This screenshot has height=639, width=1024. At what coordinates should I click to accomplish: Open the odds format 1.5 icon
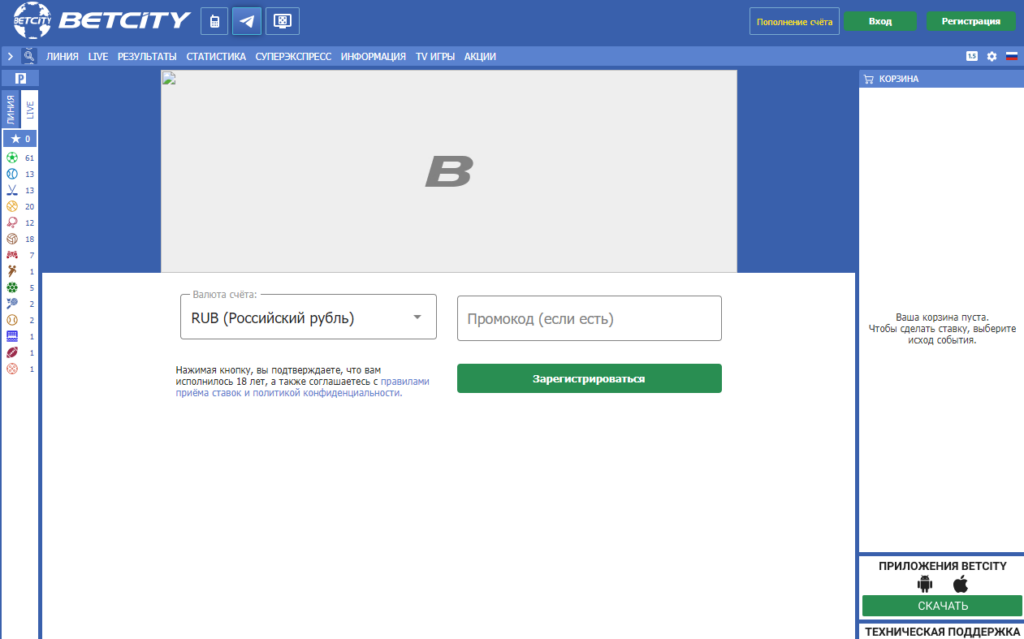click(x=972, y=56)
